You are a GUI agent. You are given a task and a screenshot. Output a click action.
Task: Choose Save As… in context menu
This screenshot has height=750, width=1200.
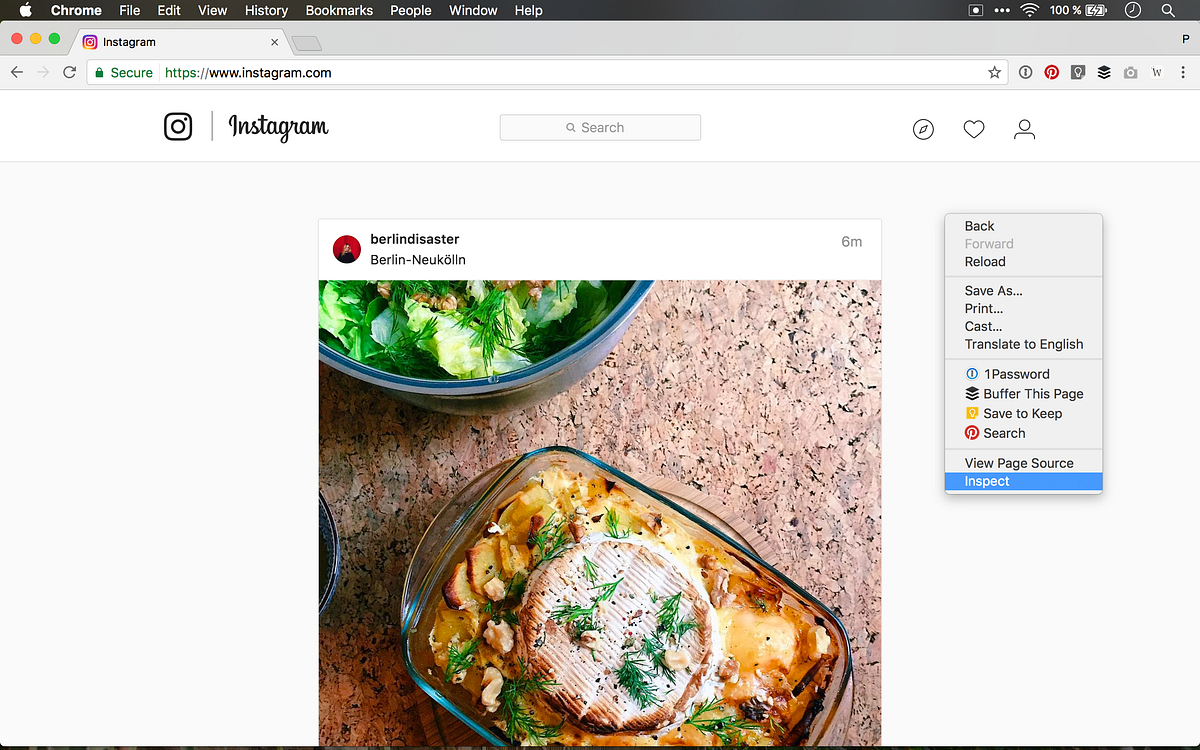click(1023, 291)
